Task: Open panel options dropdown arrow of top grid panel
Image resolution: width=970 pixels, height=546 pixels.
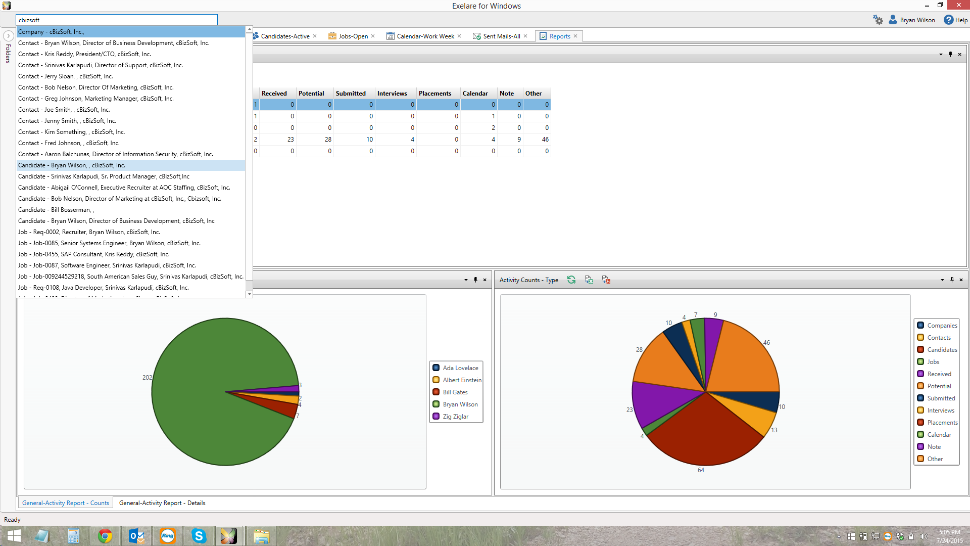Action: [941, 54]
